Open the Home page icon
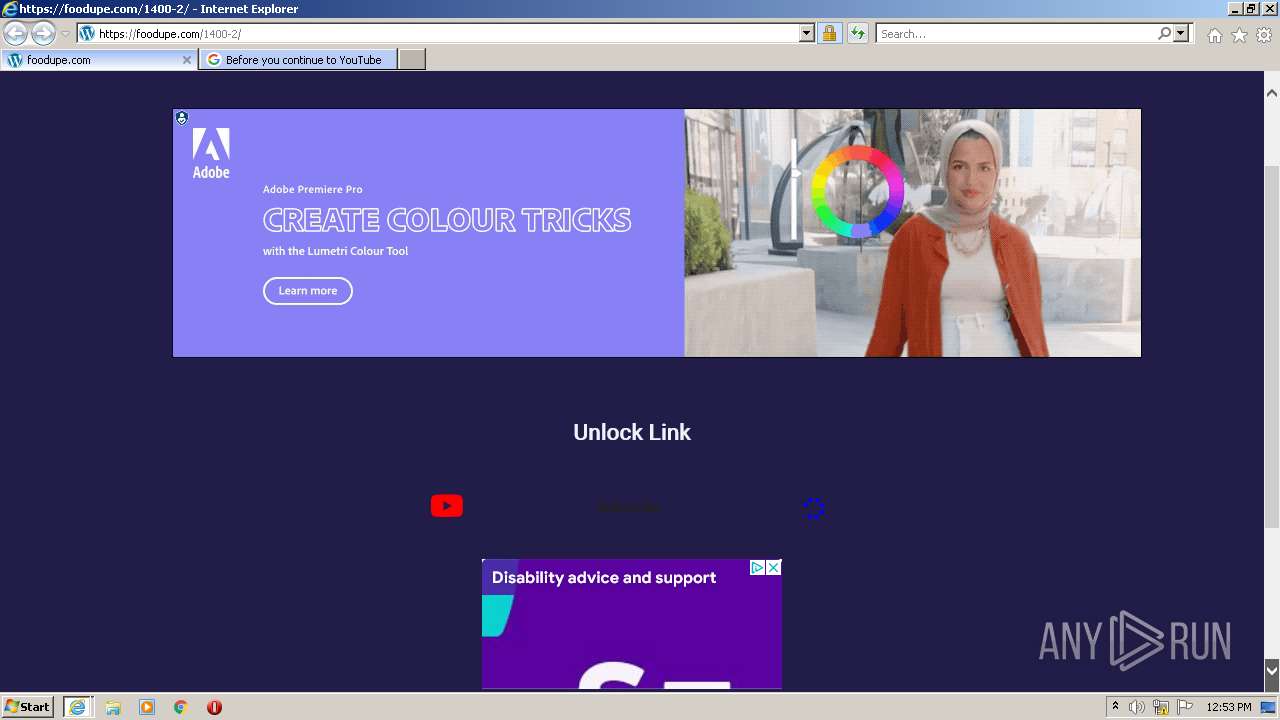This screenshot has width=1280, height=720. pyautogui.click(x=1214, y=35)
